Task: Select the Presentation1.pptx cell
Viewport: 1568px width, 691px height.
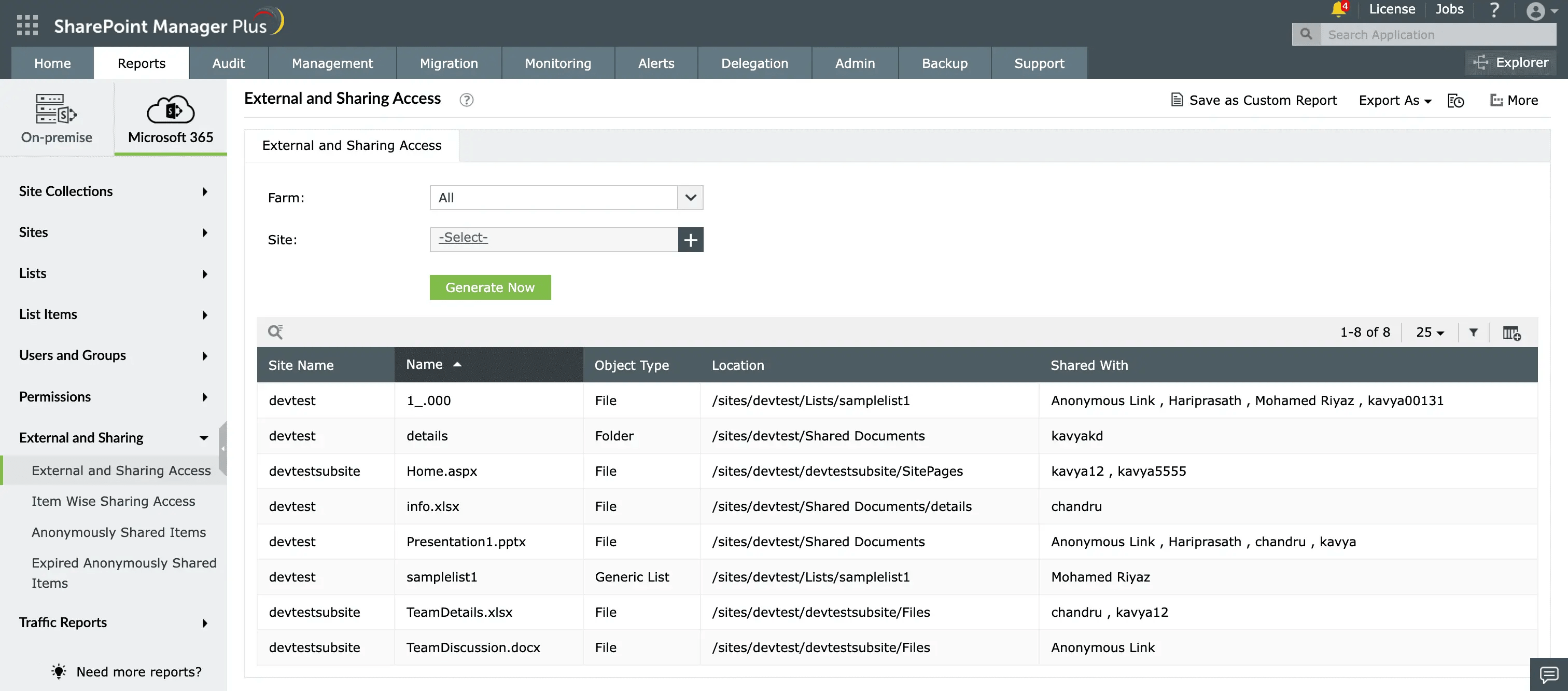Action: (489, 542)
